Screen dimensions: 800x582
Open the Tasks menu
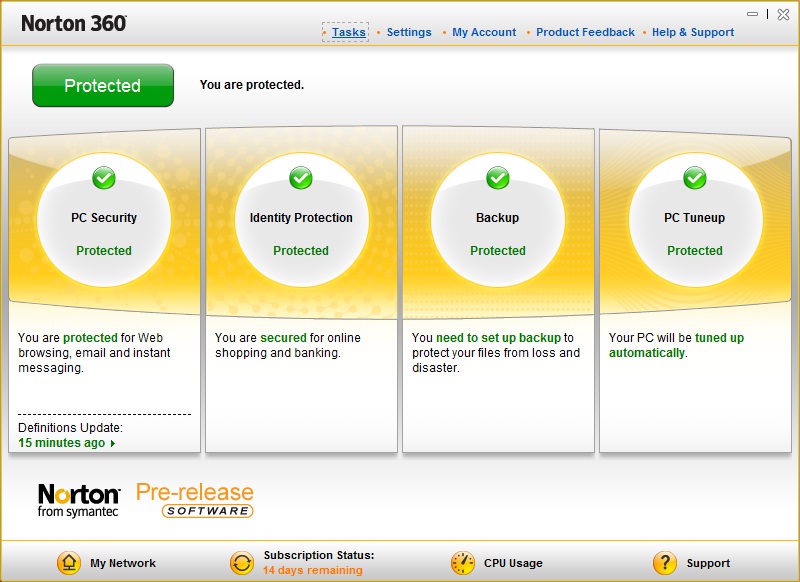(x=348, y=32)
